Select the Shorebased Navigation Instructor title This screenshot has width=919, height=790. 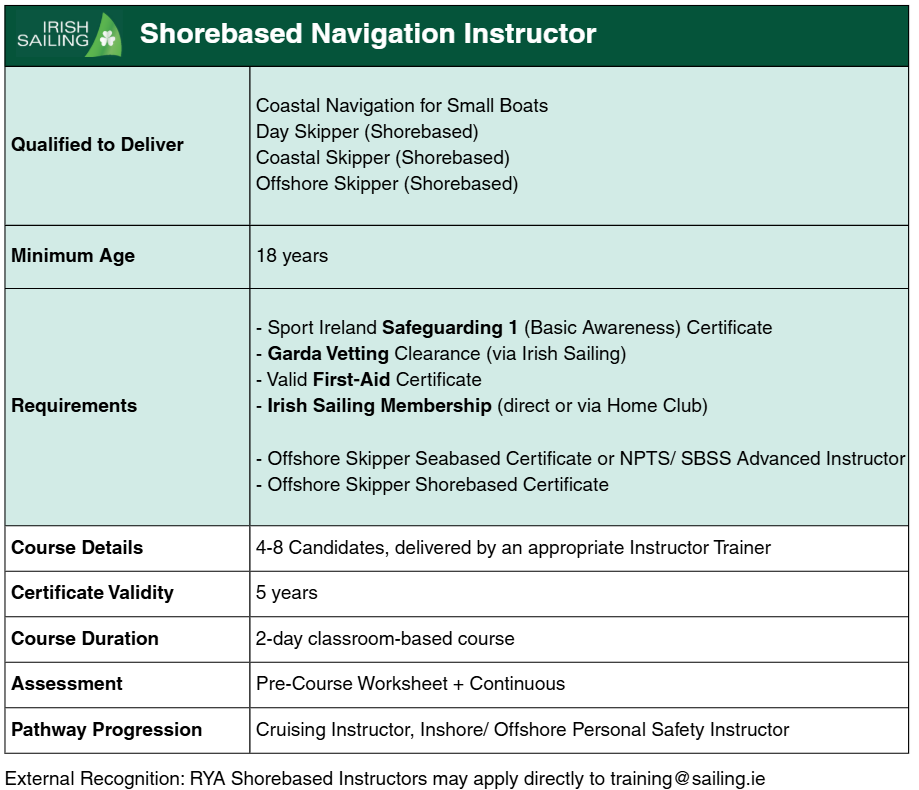[367, 34]
